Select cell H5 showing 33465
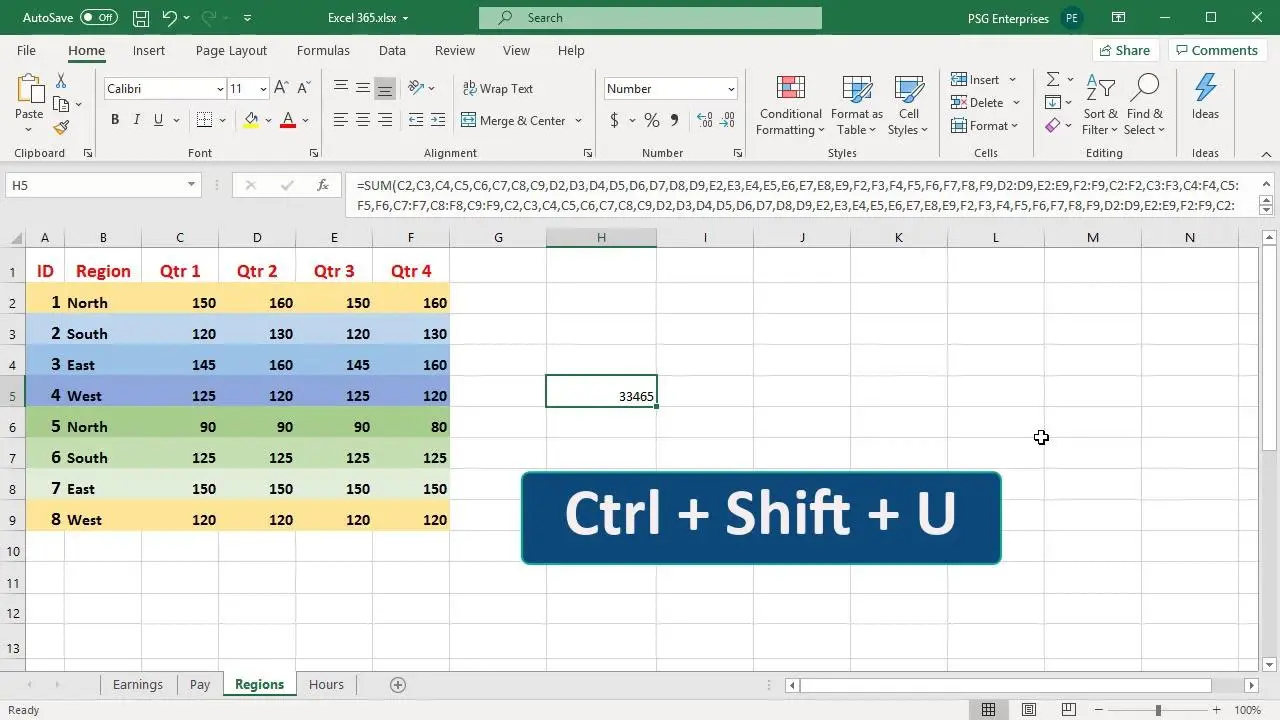The image size is (1280, 720). coord(601,392)
